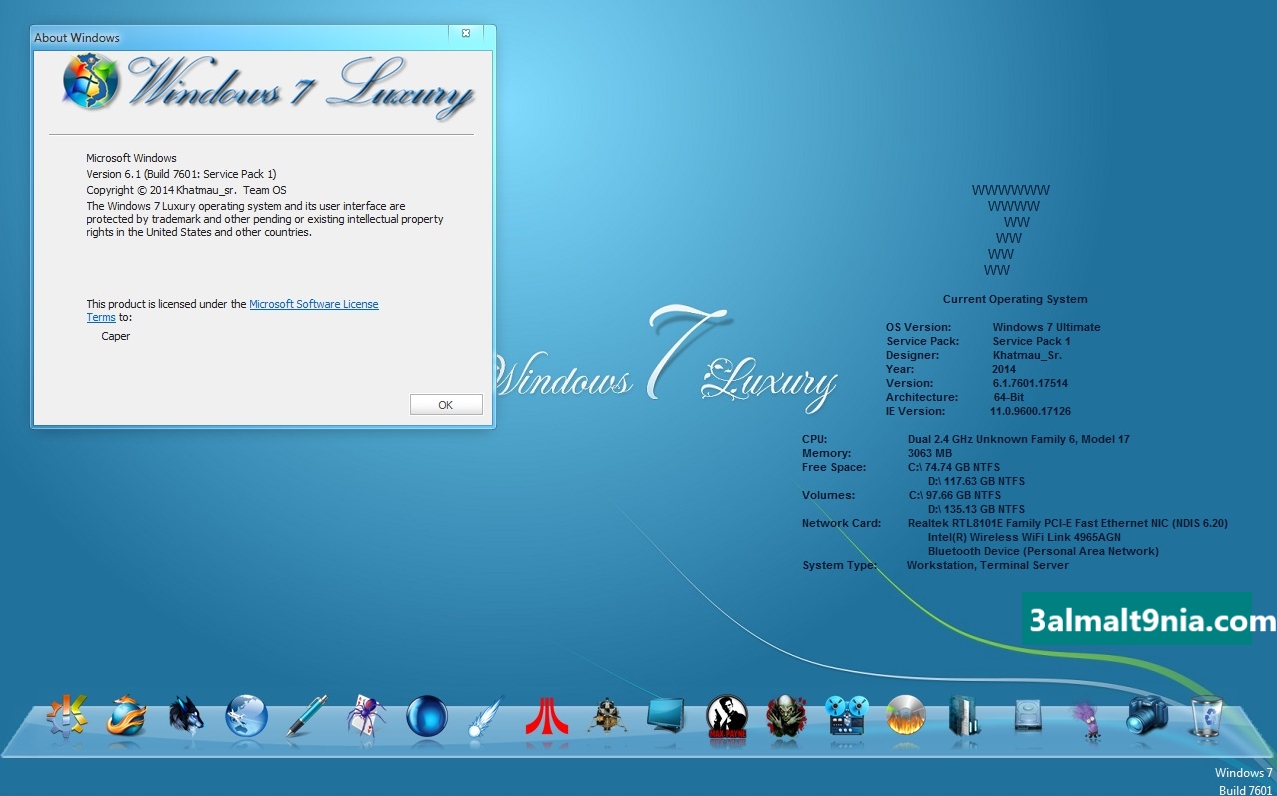Click "Workstation, Terminal Server" system type text
This screenshot has height=796, width=1277.
pyautogui.click(x=988, y=565)
